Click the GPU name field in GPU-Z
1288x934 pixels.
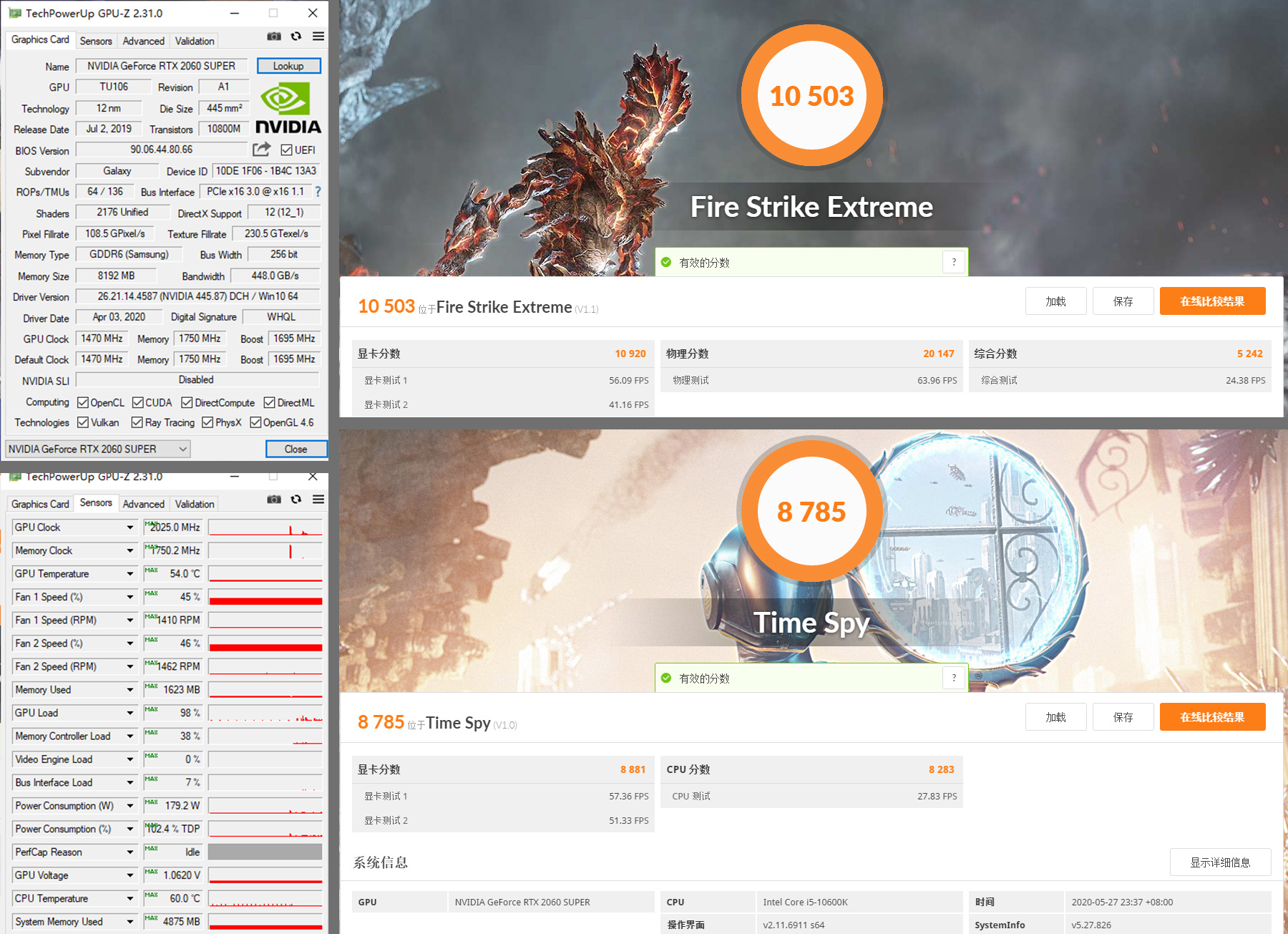pos(162,66)
